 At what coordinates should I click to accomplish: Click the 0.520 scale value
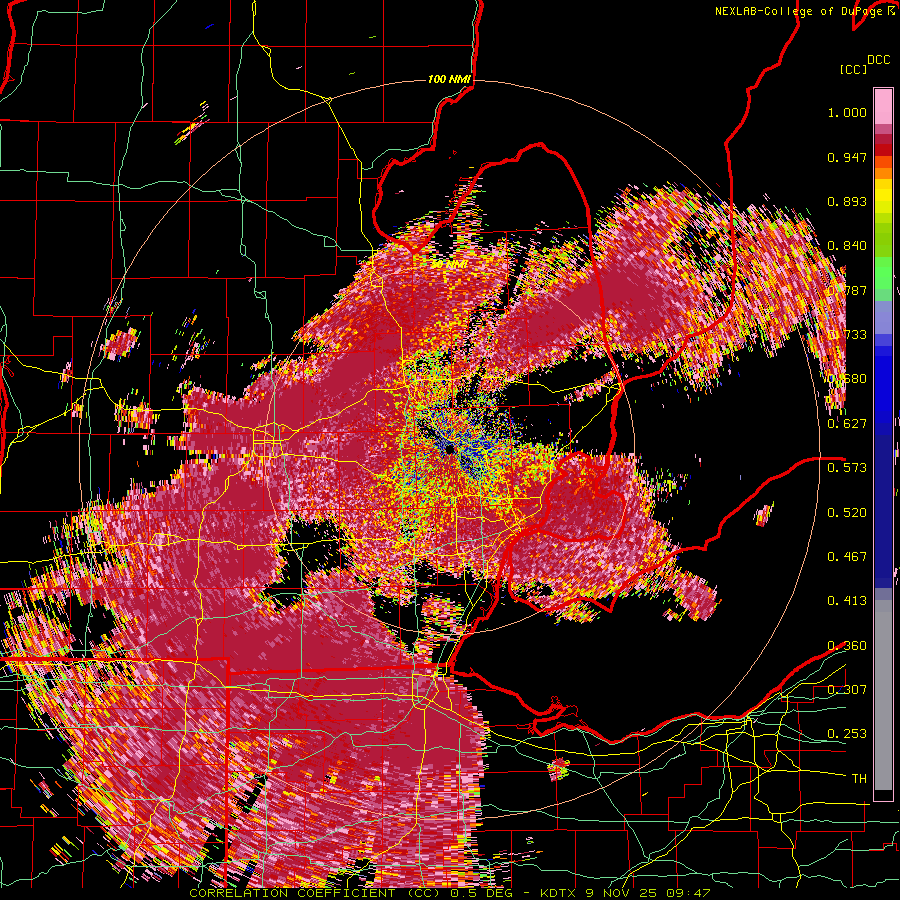[x=847, y=512]
